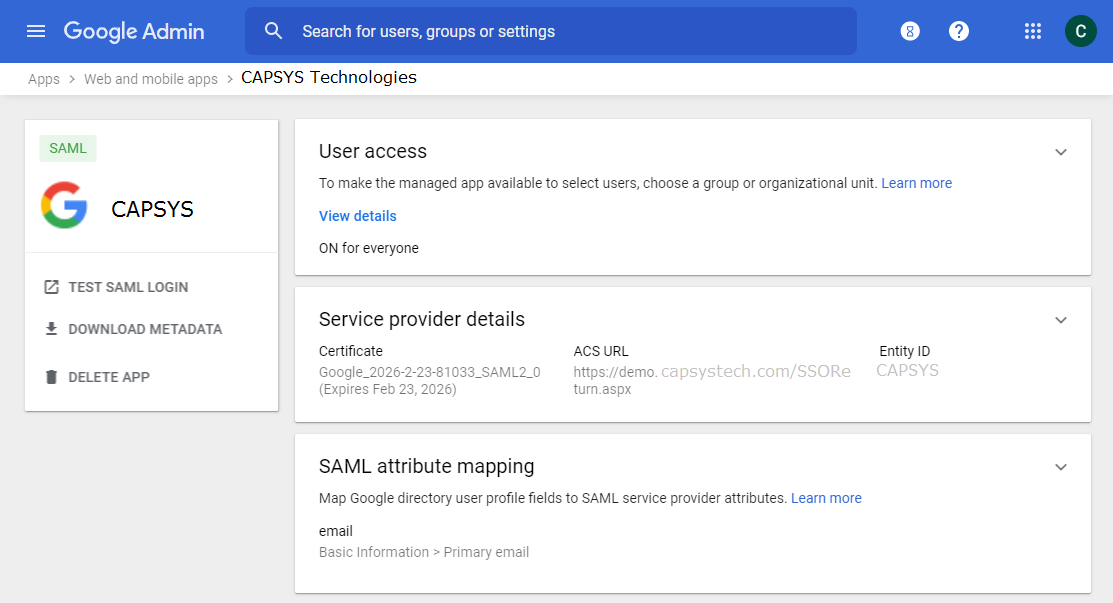Click the Entity ID label
This screenshot has height=603, width=1113.
904,351
